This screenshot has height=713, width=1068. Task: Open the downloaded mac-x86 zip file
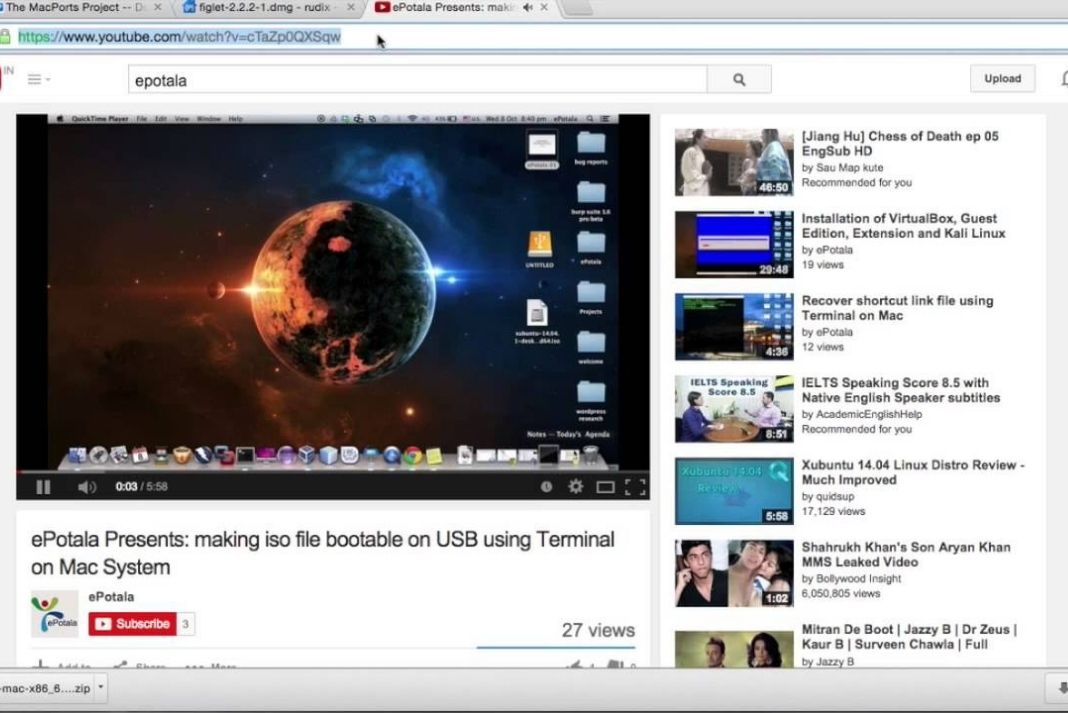[46, 688]
